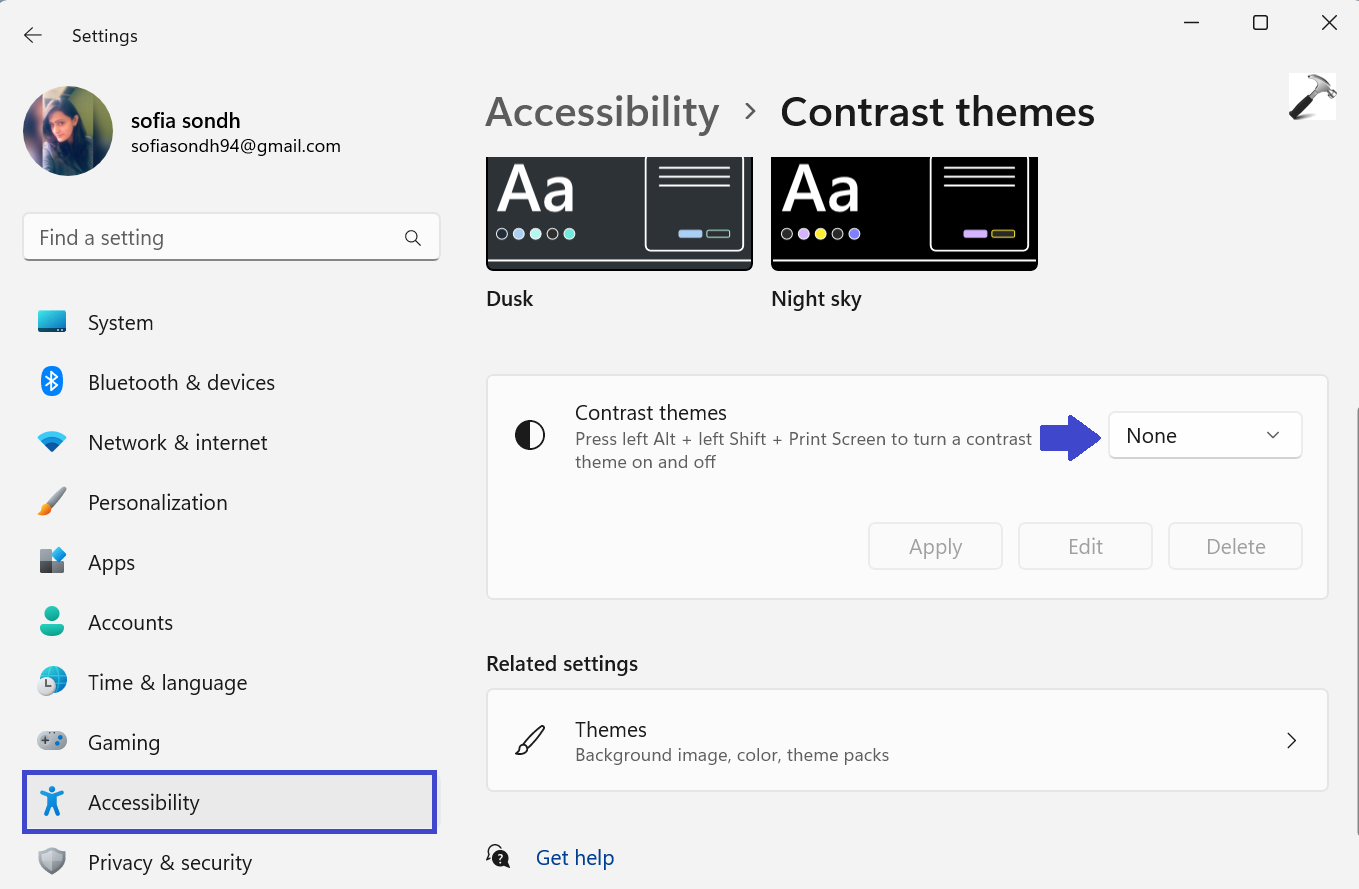Screen dimensions: 1359x889
Task: Click the Gaming controller icon
Action: [x=52, y=742]
